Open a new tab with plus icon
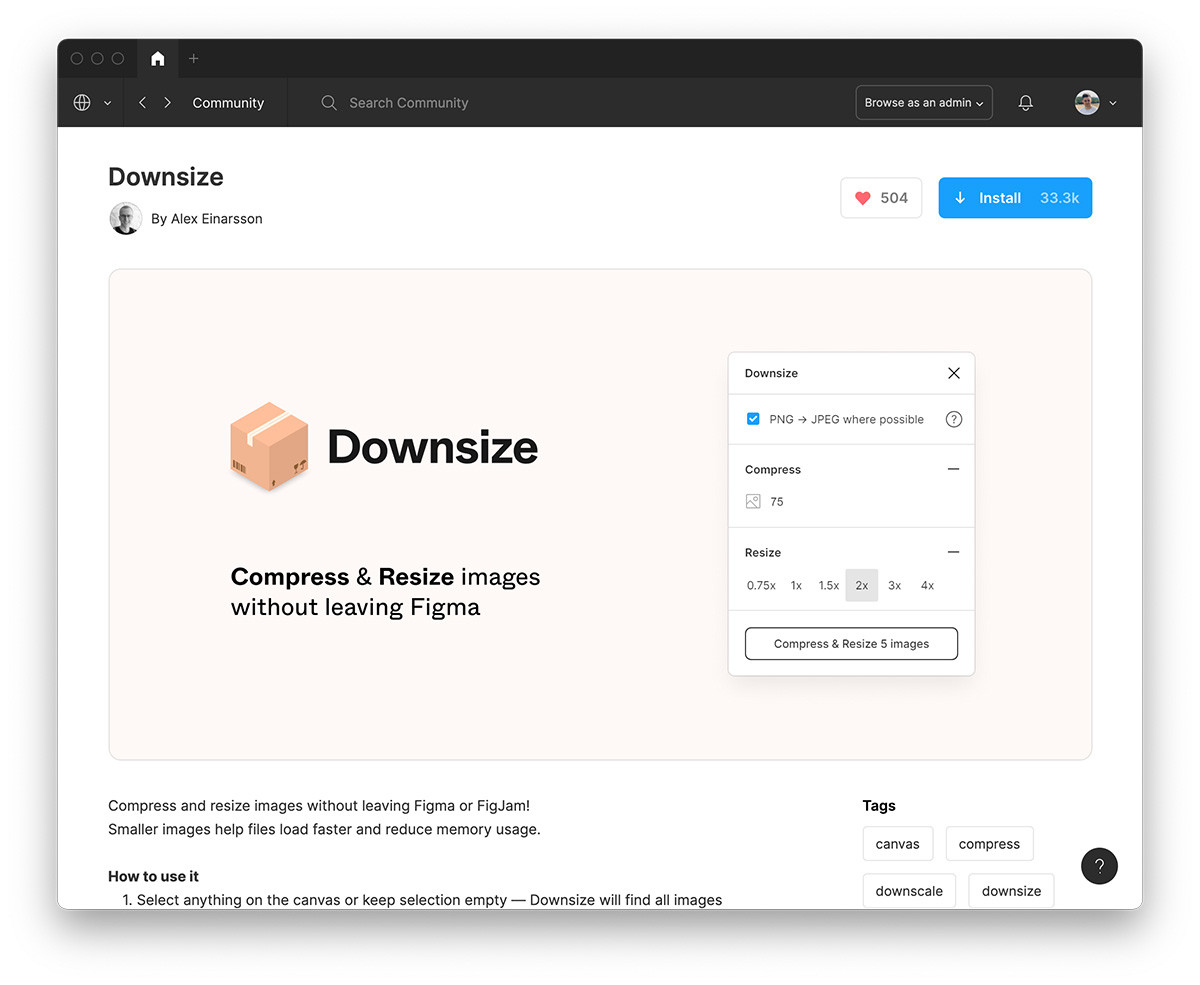Image resolution: width=1200 pixels, height=985 pixels. click(x=194, y=59)
